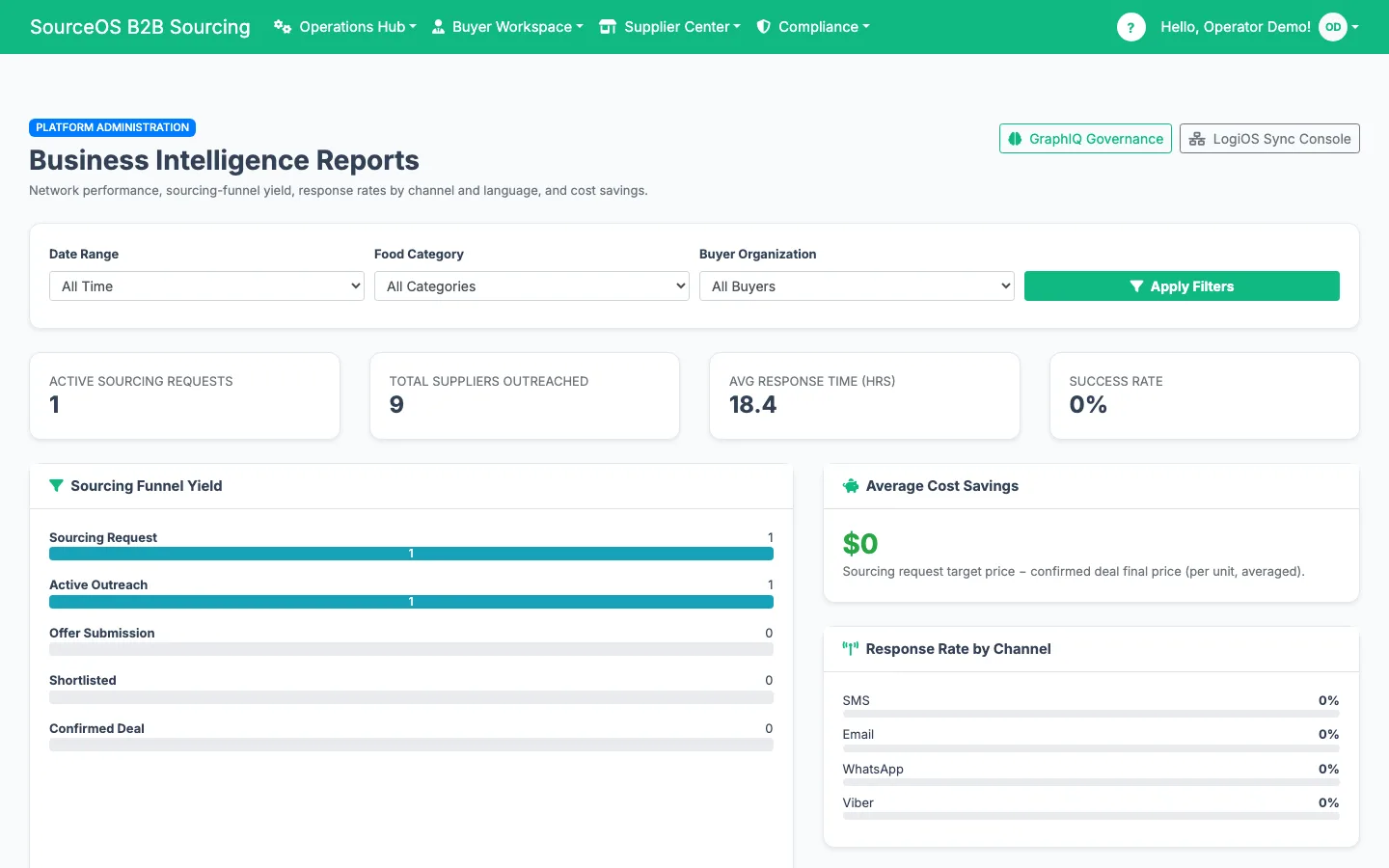Click the Shortlisted progress bar
The image size is (1389, 868).
coord(411,697)
